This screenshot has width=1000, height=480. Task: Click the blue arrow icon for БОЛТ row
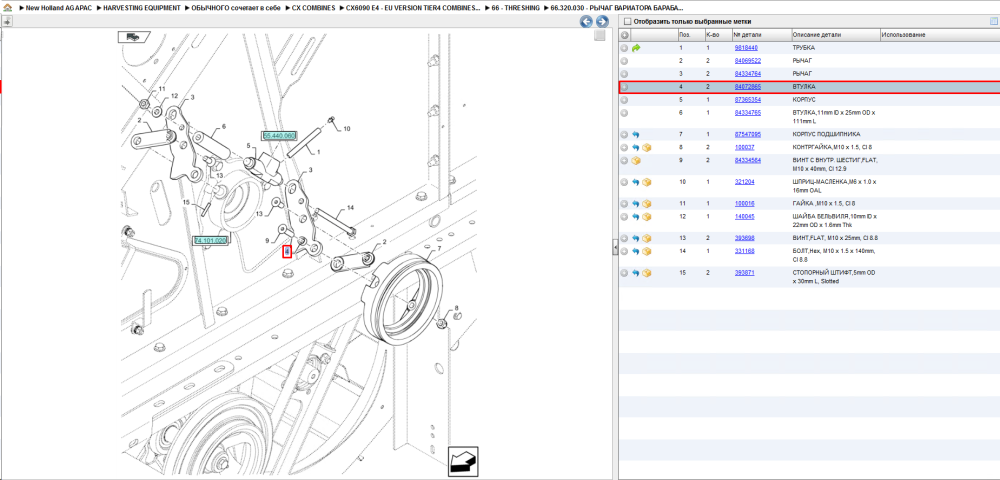(636, 251)
